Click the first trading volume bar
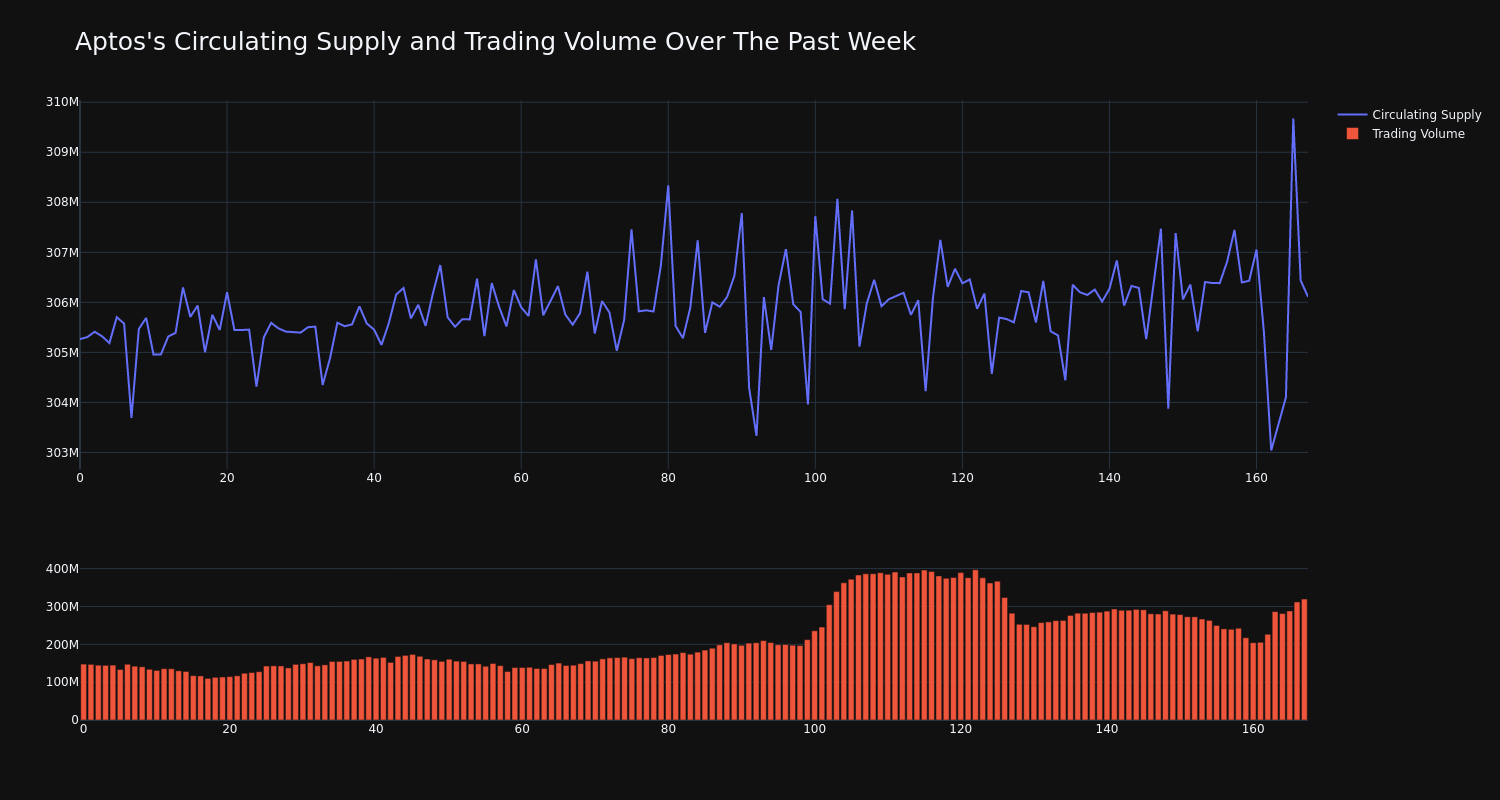The image size is (1500, 800). point(83,692)
